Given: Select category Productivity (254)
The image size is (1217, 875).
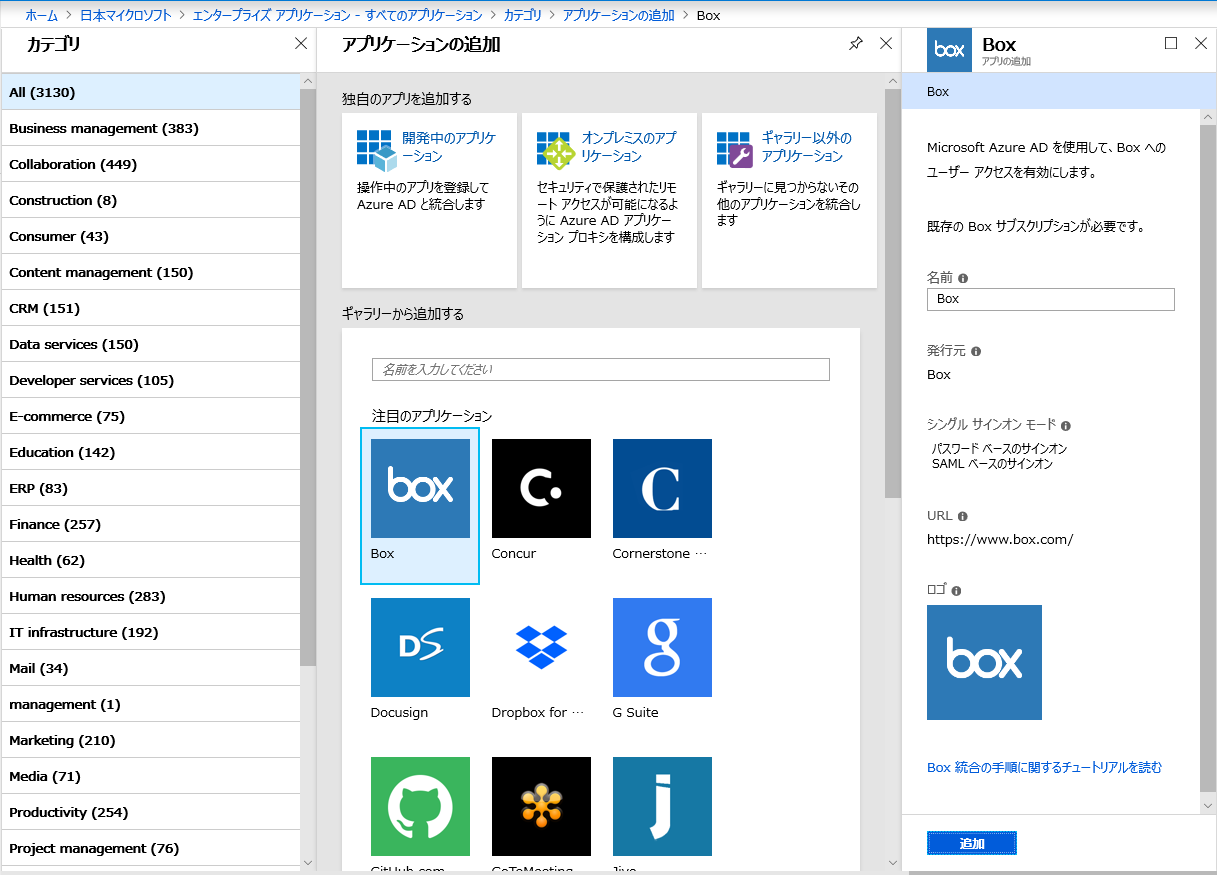Looking at the screenshot, I should (151, 812).
